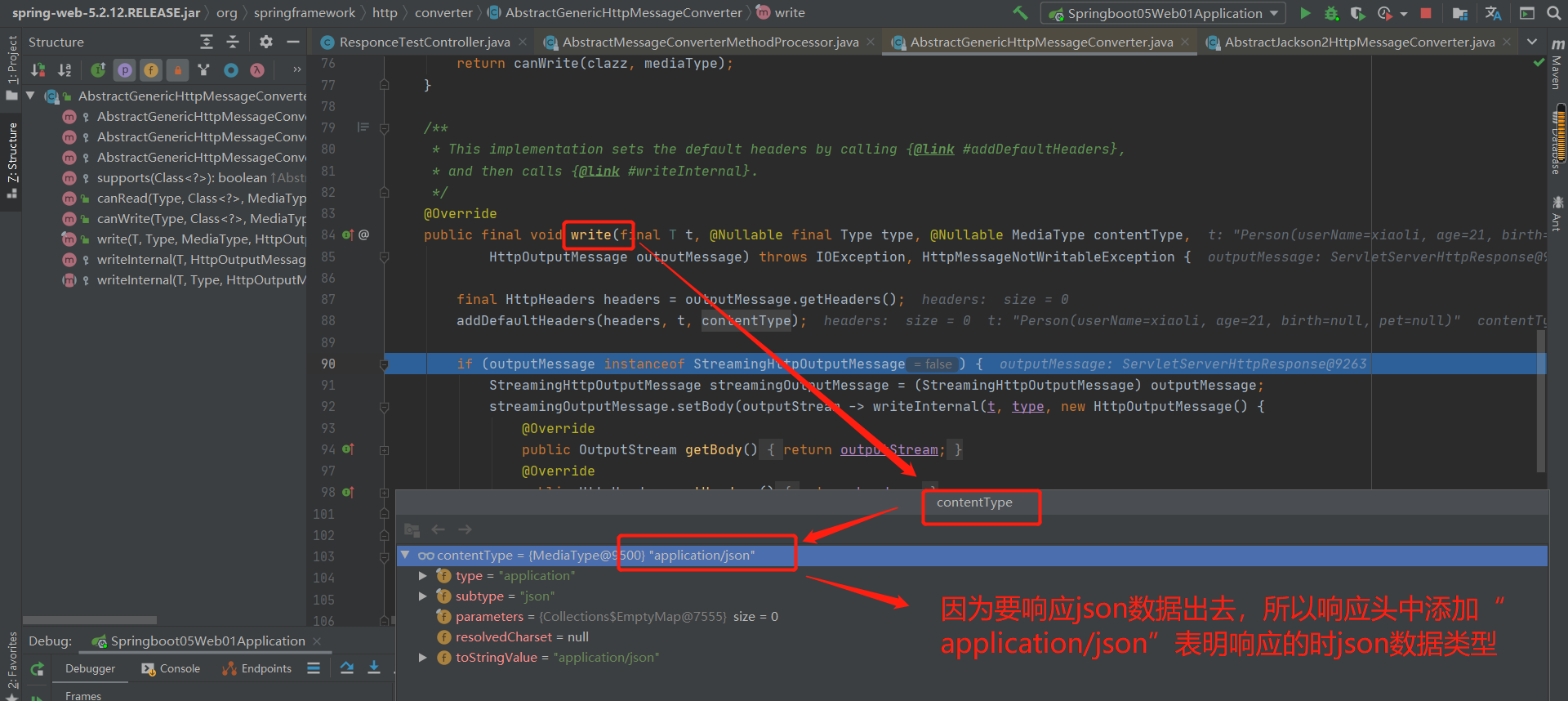Click the override gutter icon on line 84
The height and width of the screenshot is (701, 1568).
click(348, 235)
